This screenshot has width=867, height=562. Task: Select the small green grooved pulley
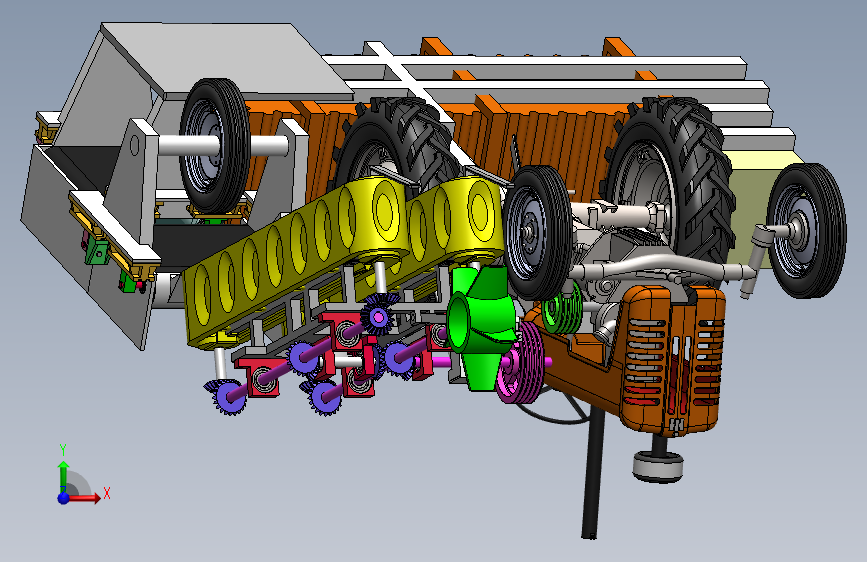[x=563, y=308]
